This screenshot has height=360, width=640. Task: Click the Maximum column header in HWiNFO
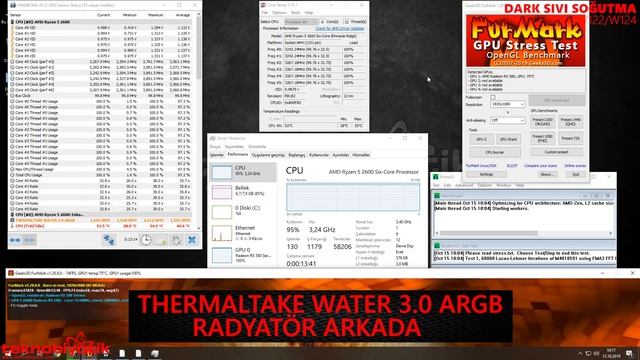[156, 15]
